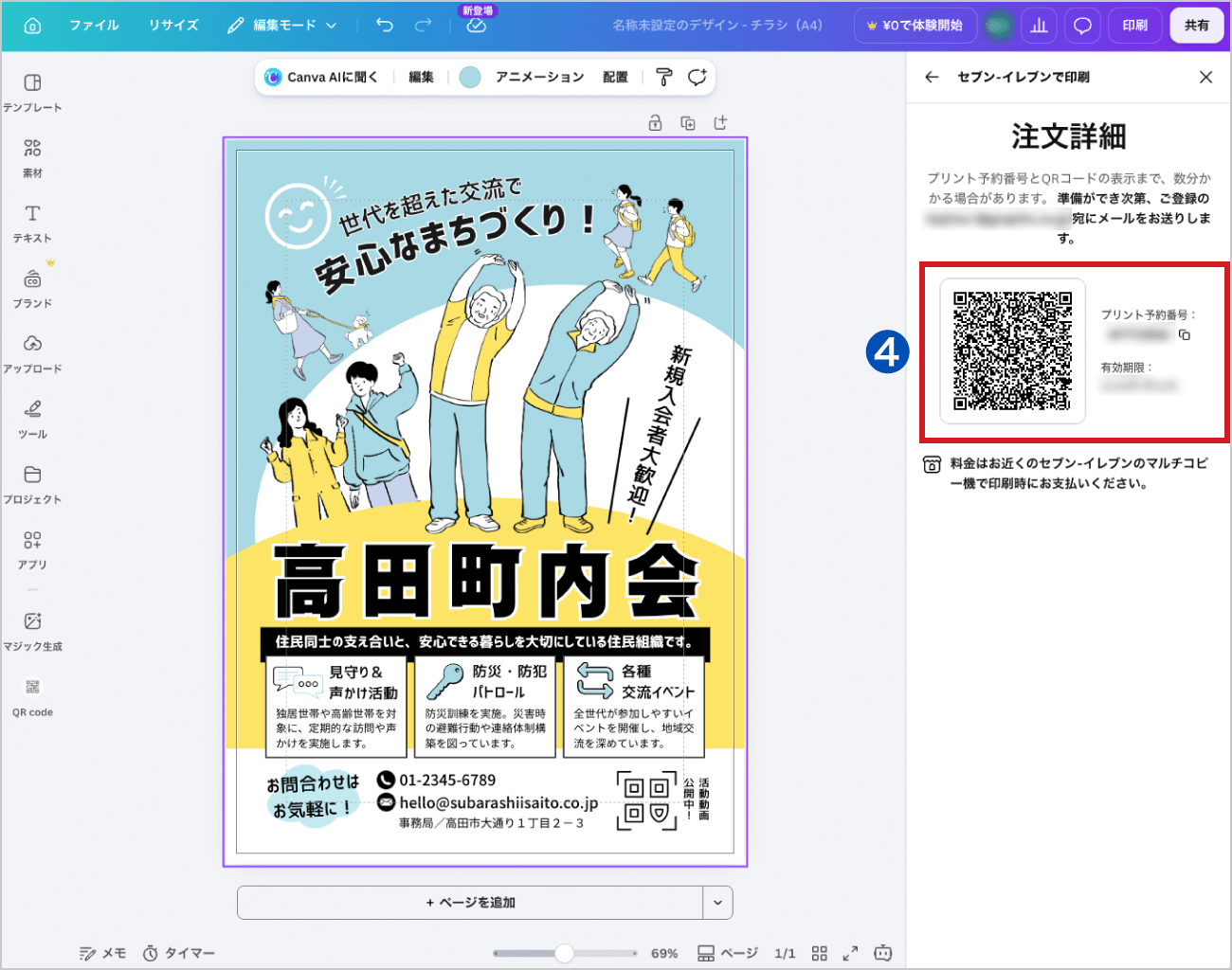Enter fullscreen presentation mode
Image resolution: width=1232 pixels, height=970 pixels.
click(850, 953)
